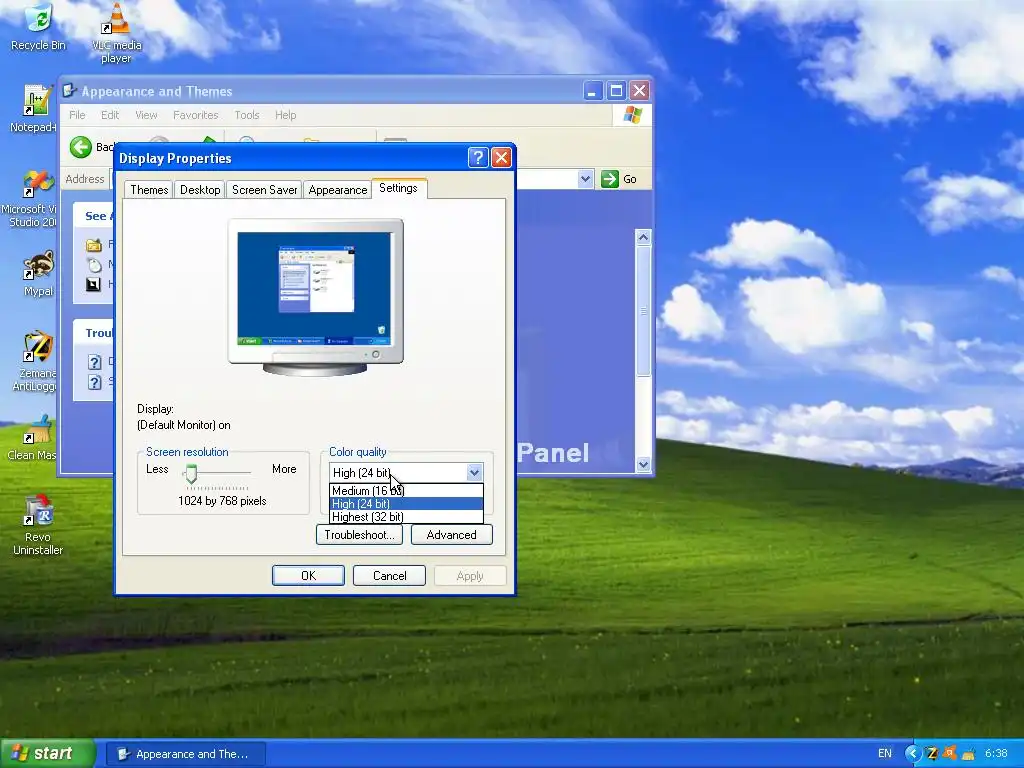
Task: Choose High (24 bit) in the dropdown list
Action: pos(406,504)
